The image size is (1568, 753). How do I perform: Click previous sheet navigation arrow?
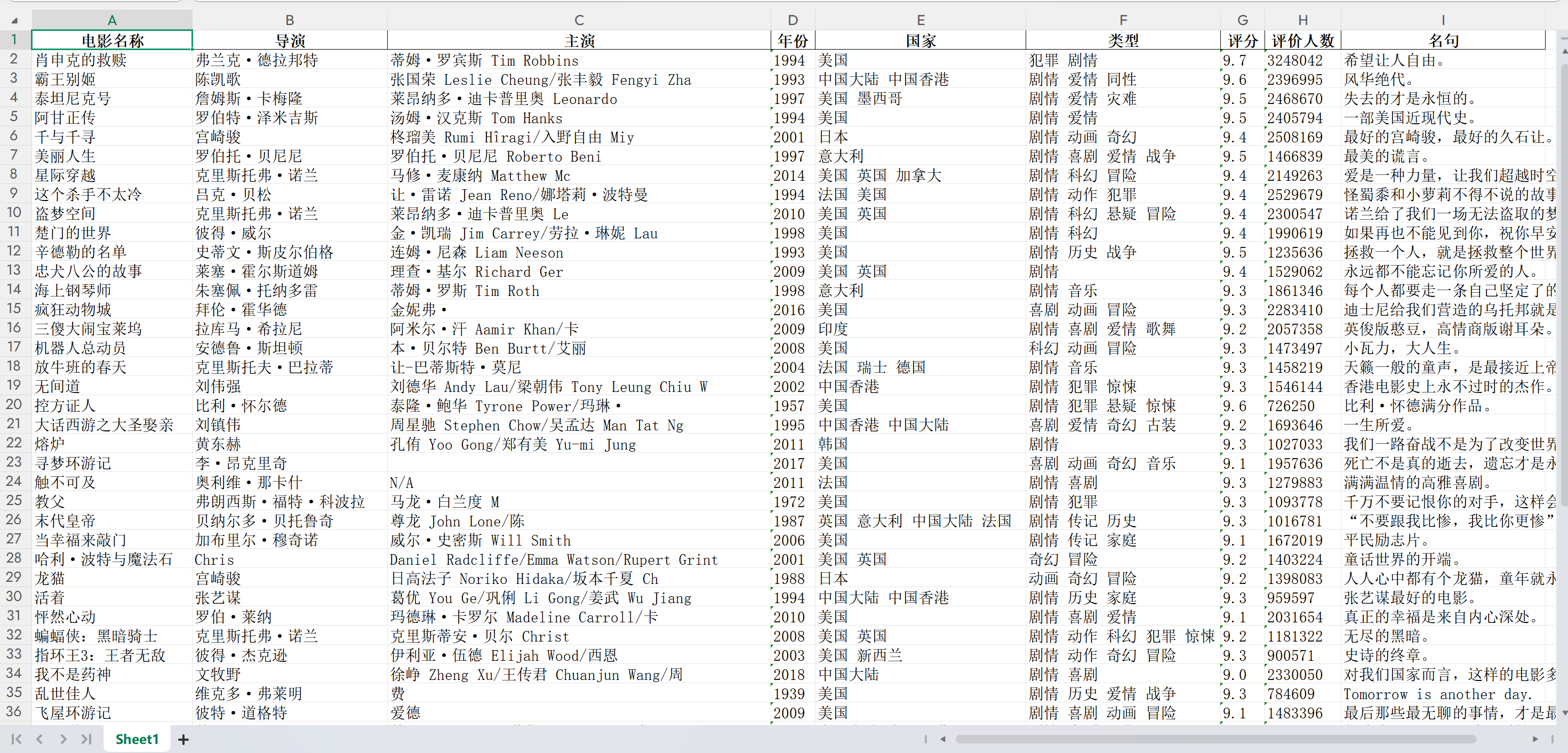39,739
